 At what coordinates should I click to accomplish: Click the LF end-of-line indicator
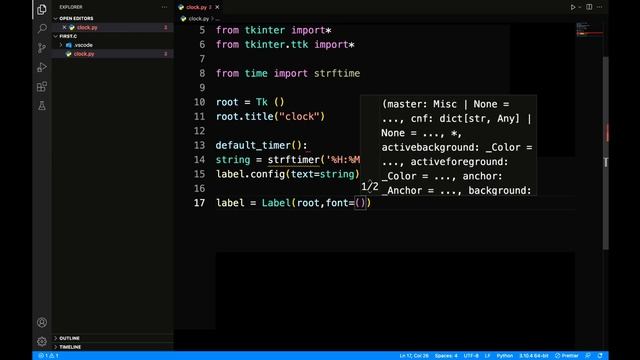[487, 356]
